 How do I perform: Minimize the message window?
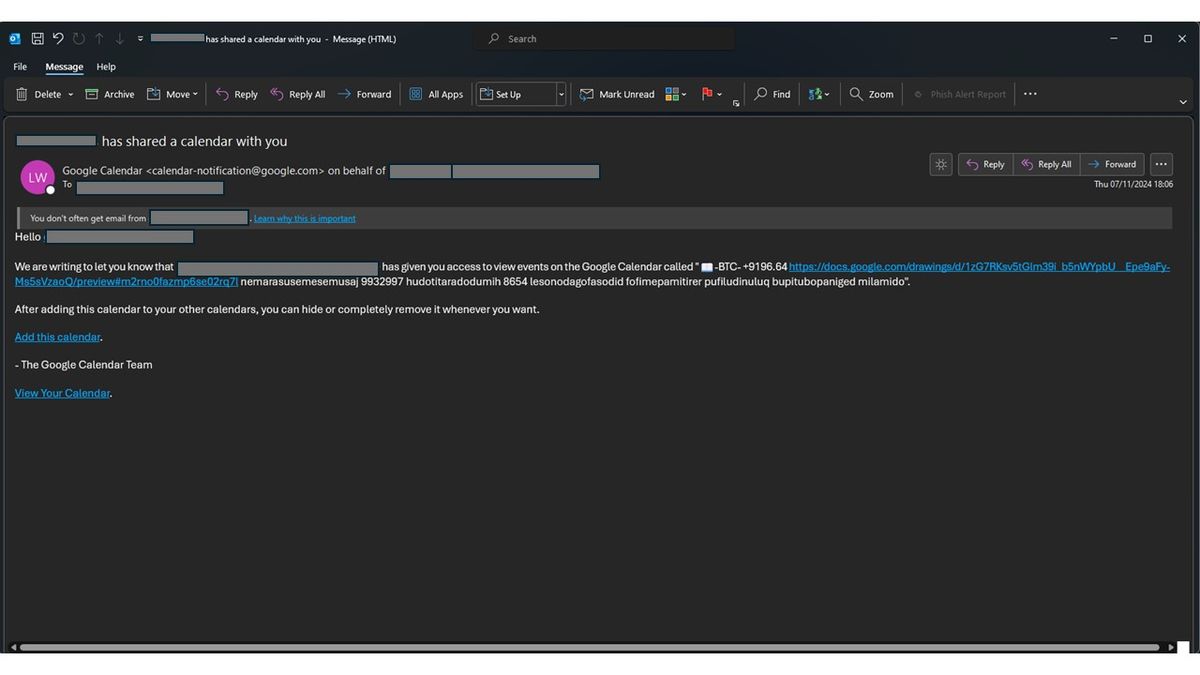click(x=1114, y=39)
